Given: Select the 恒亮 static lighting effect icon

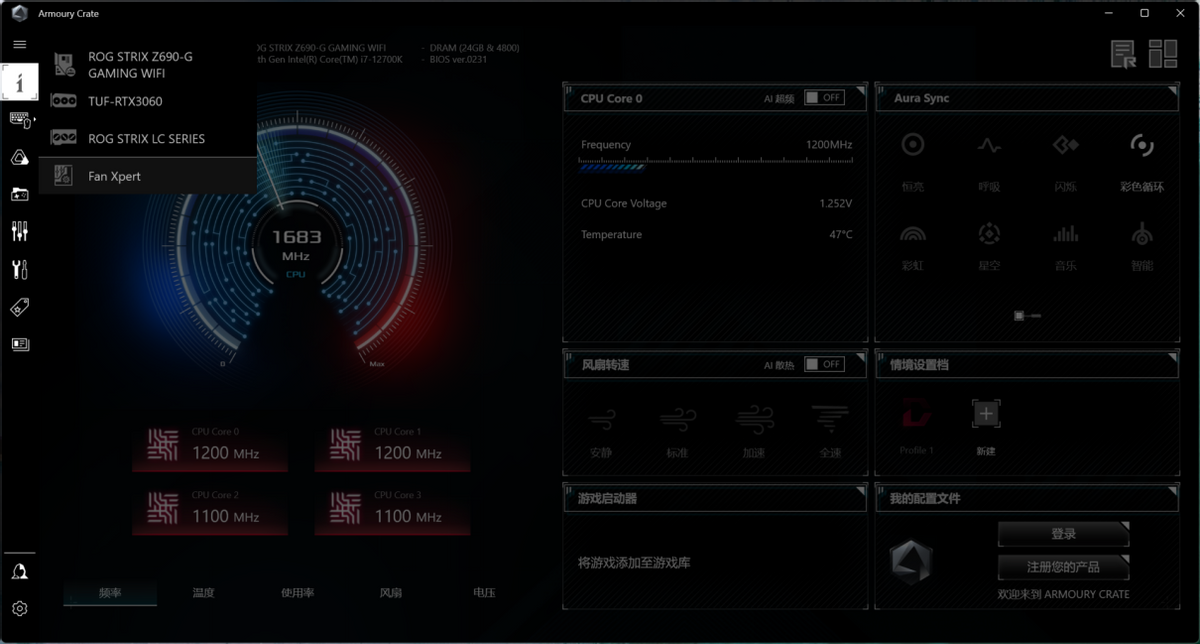Looking at the screenshot, I should coord(913,146).
